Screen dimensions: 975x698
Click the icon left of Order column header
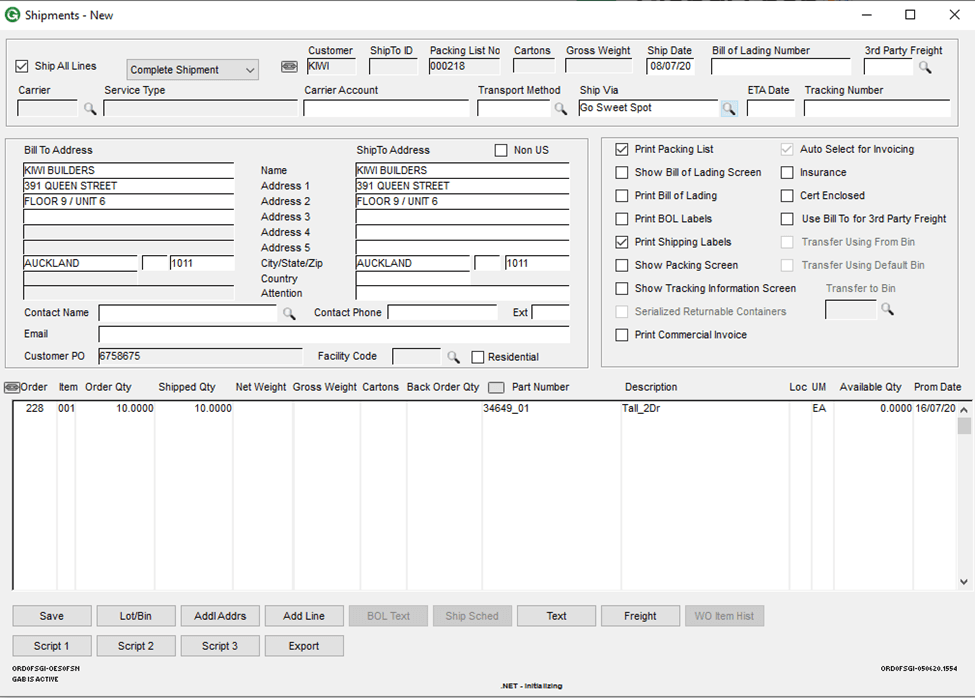point(12,387)
